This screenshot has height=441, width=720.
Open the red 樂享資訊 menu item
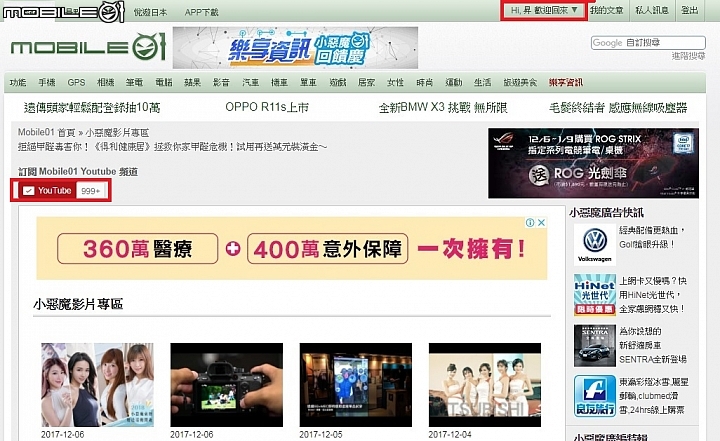(566, 83)
